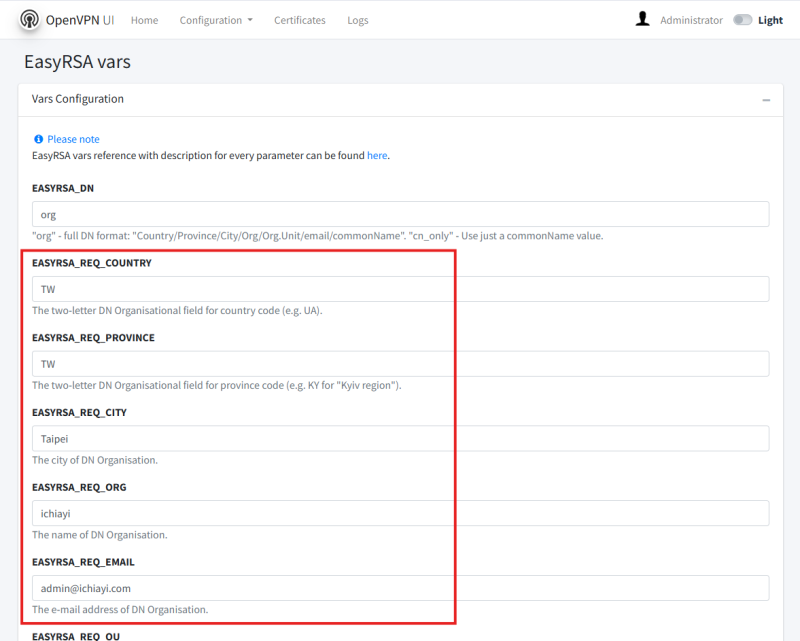Click the EASYRSA_REQ_CITY label
The width and height of the screenshot is (800, 641).
click(79, 412)
